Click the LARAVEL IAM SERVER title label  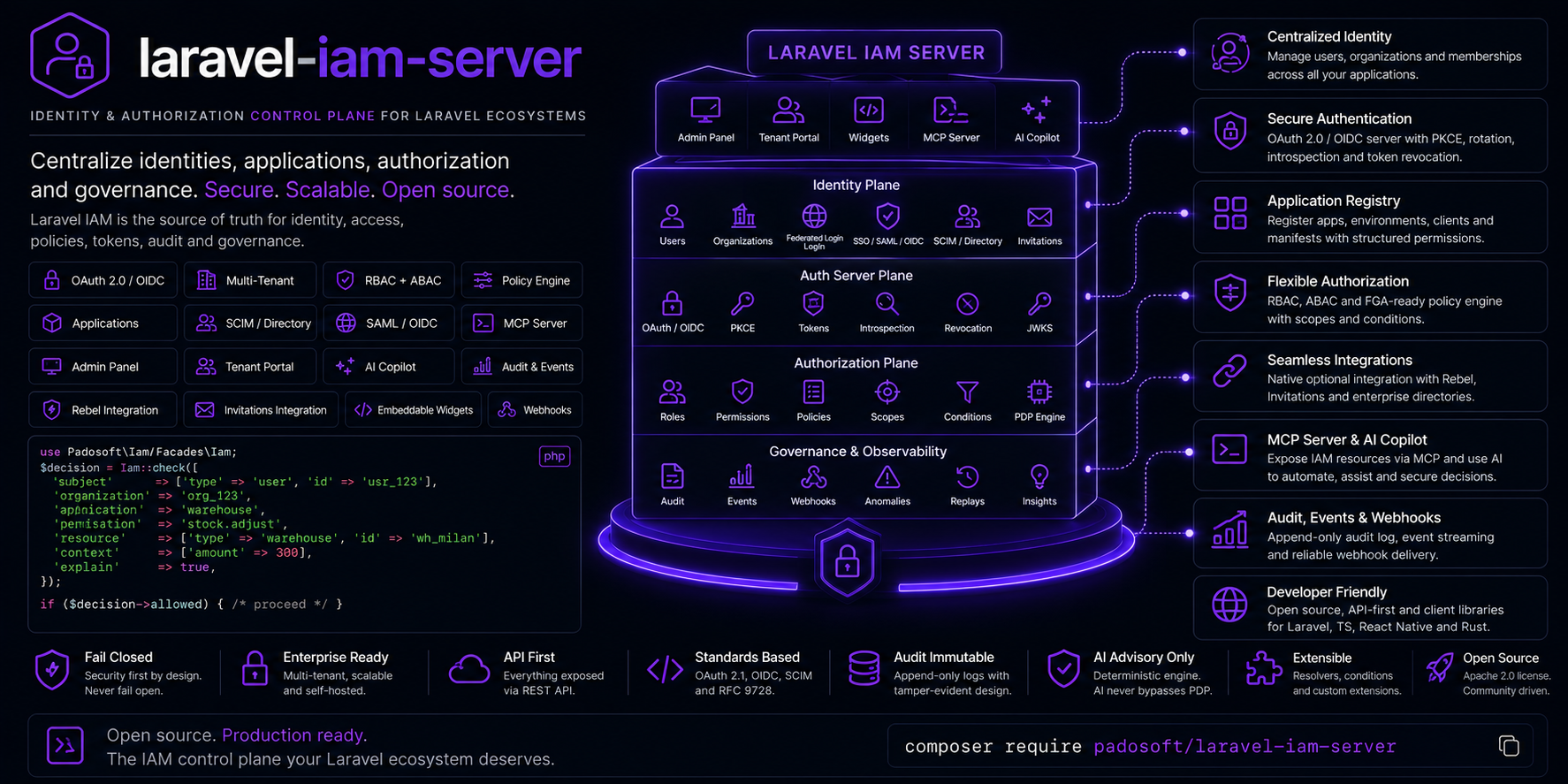tap(876, 53)
